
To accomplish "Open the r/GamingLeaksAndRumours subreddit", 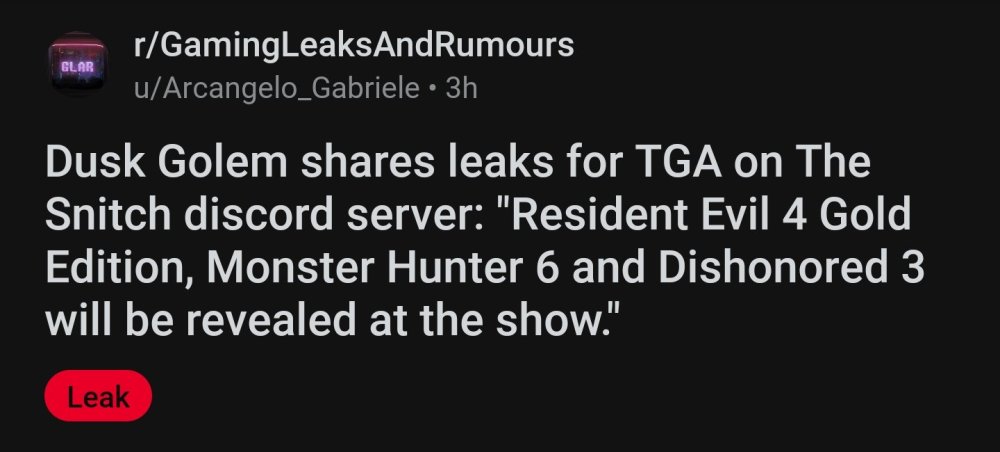I will pos(353,46).
